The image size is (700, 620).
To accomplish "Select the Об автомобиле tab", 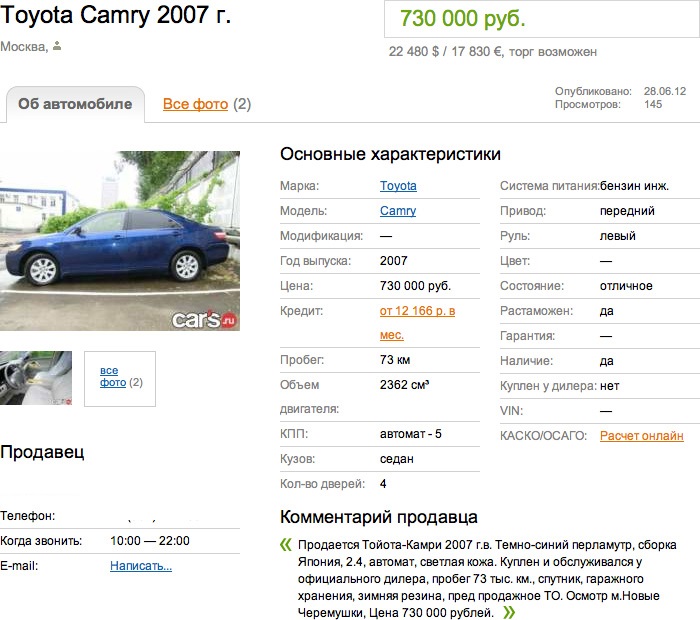I will tap(75, 104).
